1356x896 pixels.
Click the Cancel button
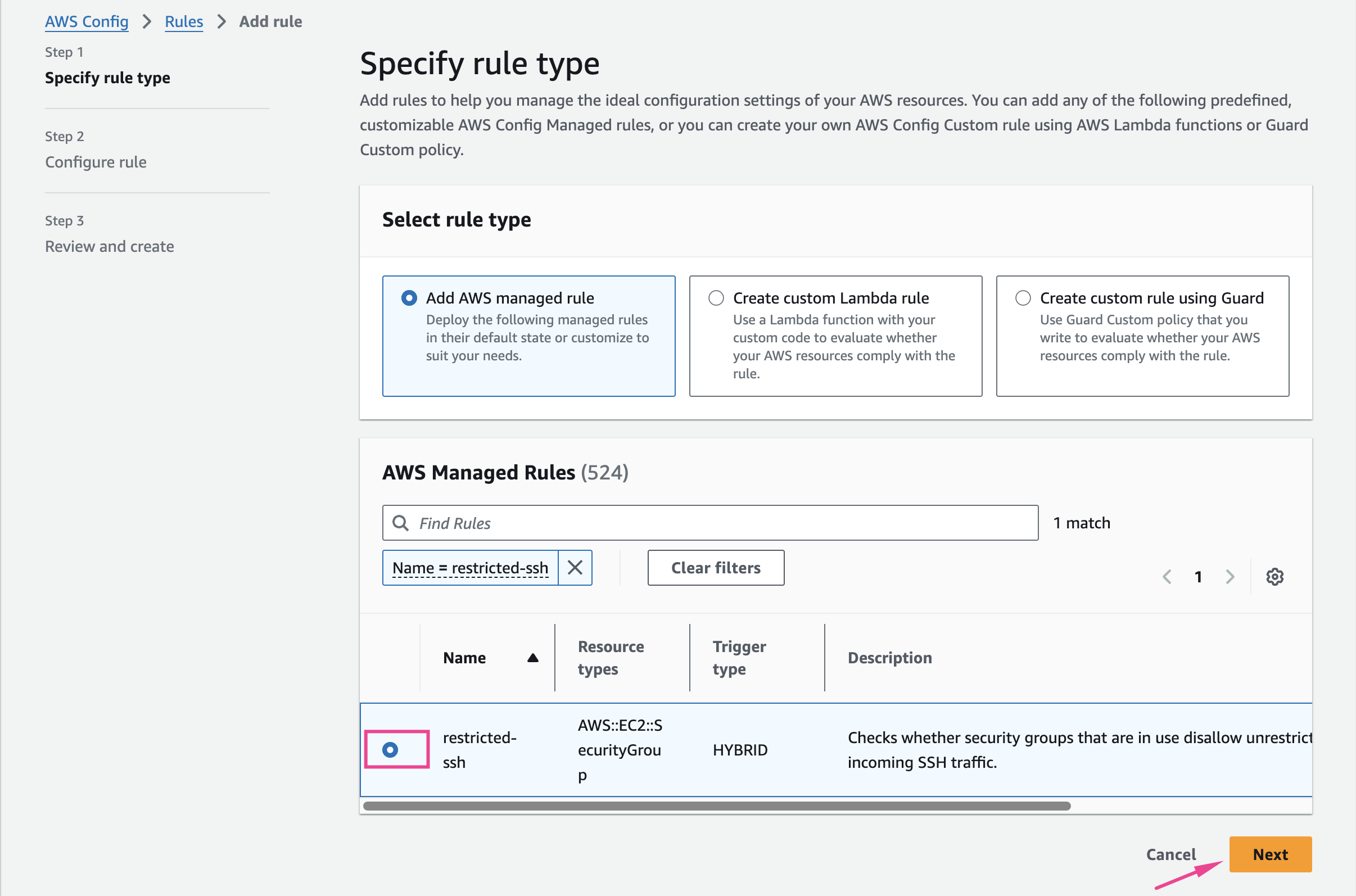1170,854
